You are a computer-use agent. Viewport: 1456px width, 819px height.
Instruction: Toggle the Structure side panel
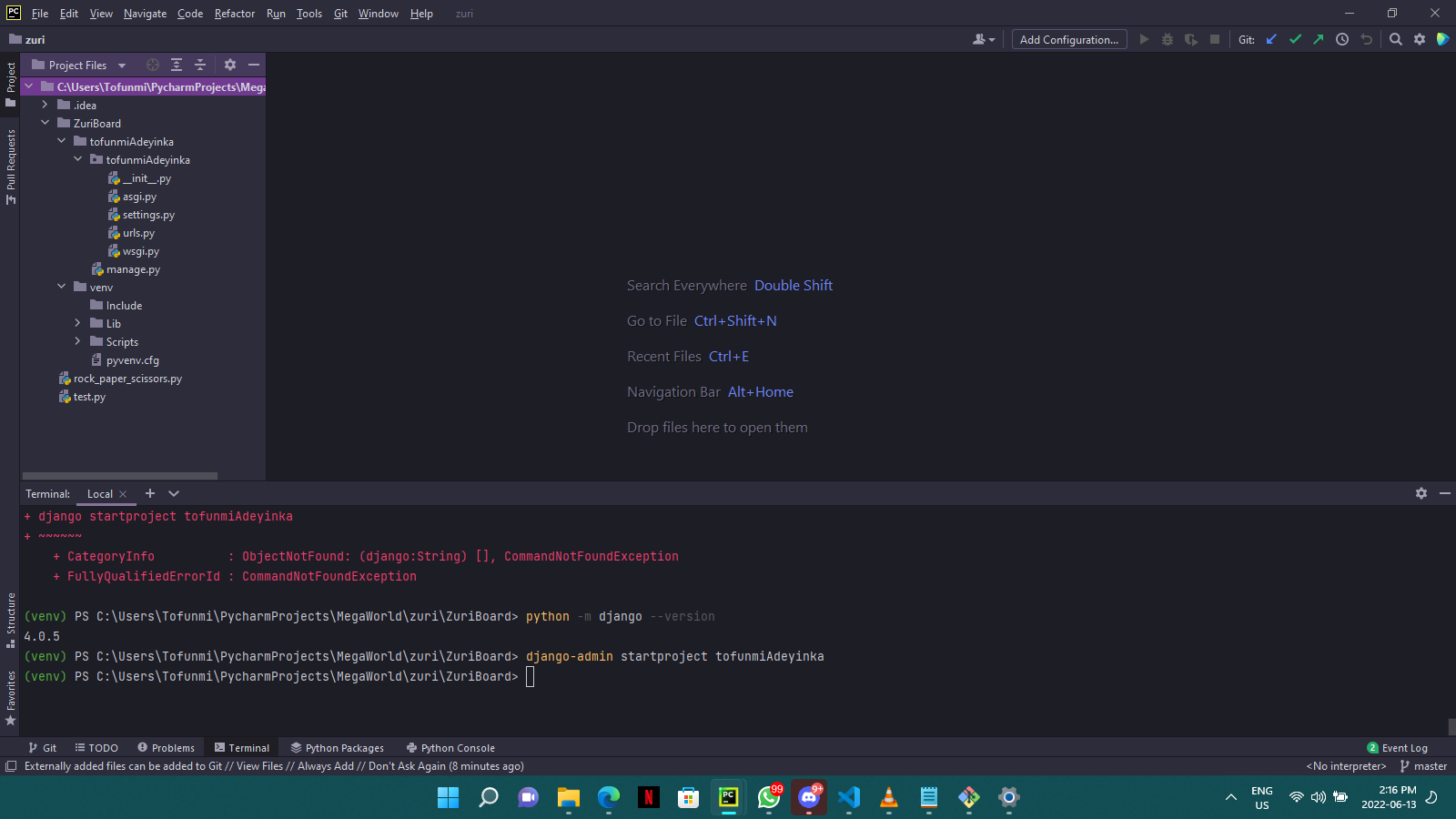pos(11,620)
